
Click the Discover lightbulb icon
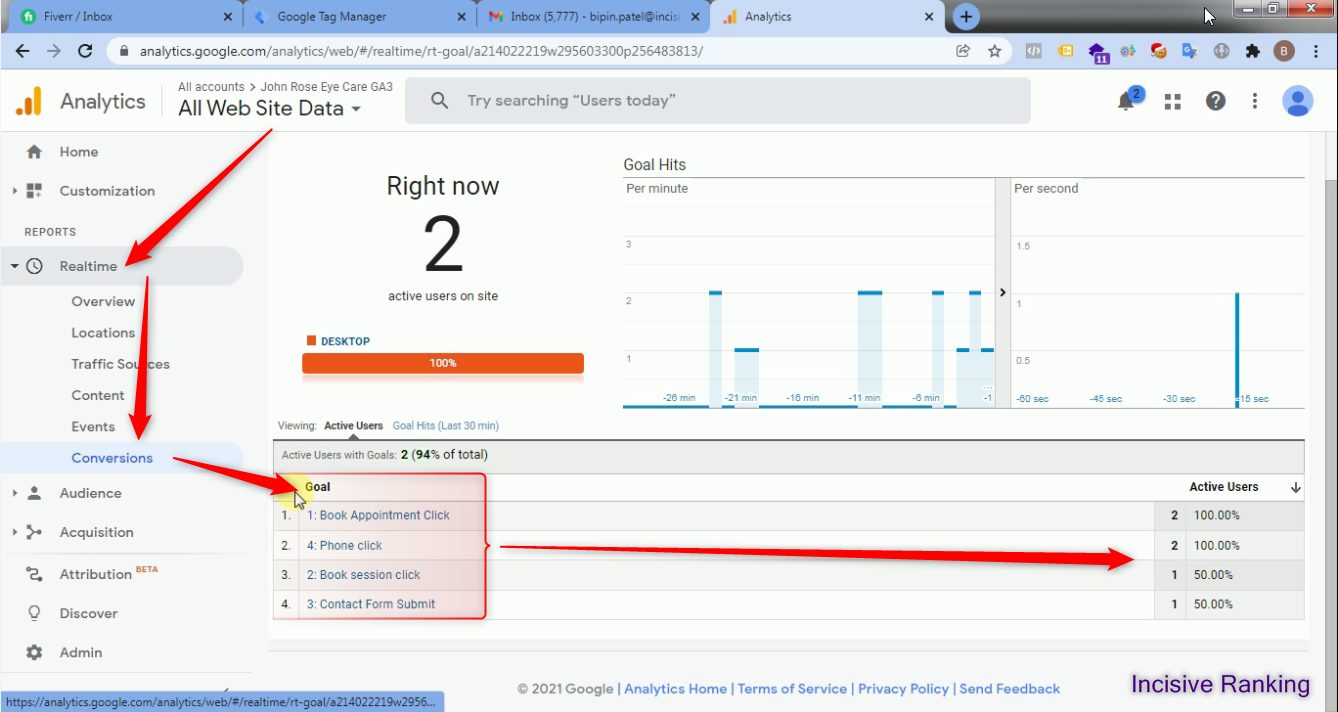(34, 613)
